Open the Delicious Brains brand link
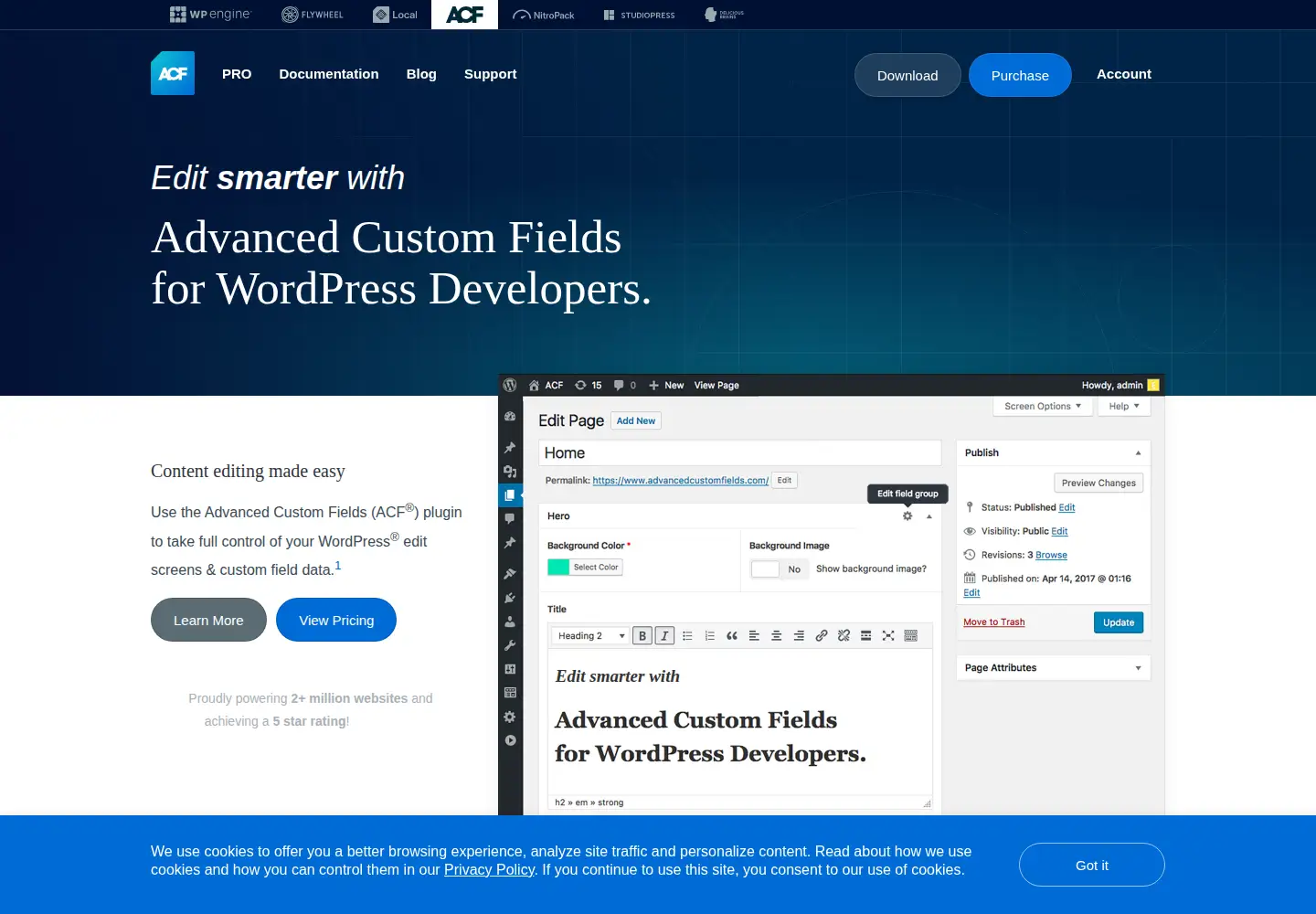 click(x=724, y=15)
